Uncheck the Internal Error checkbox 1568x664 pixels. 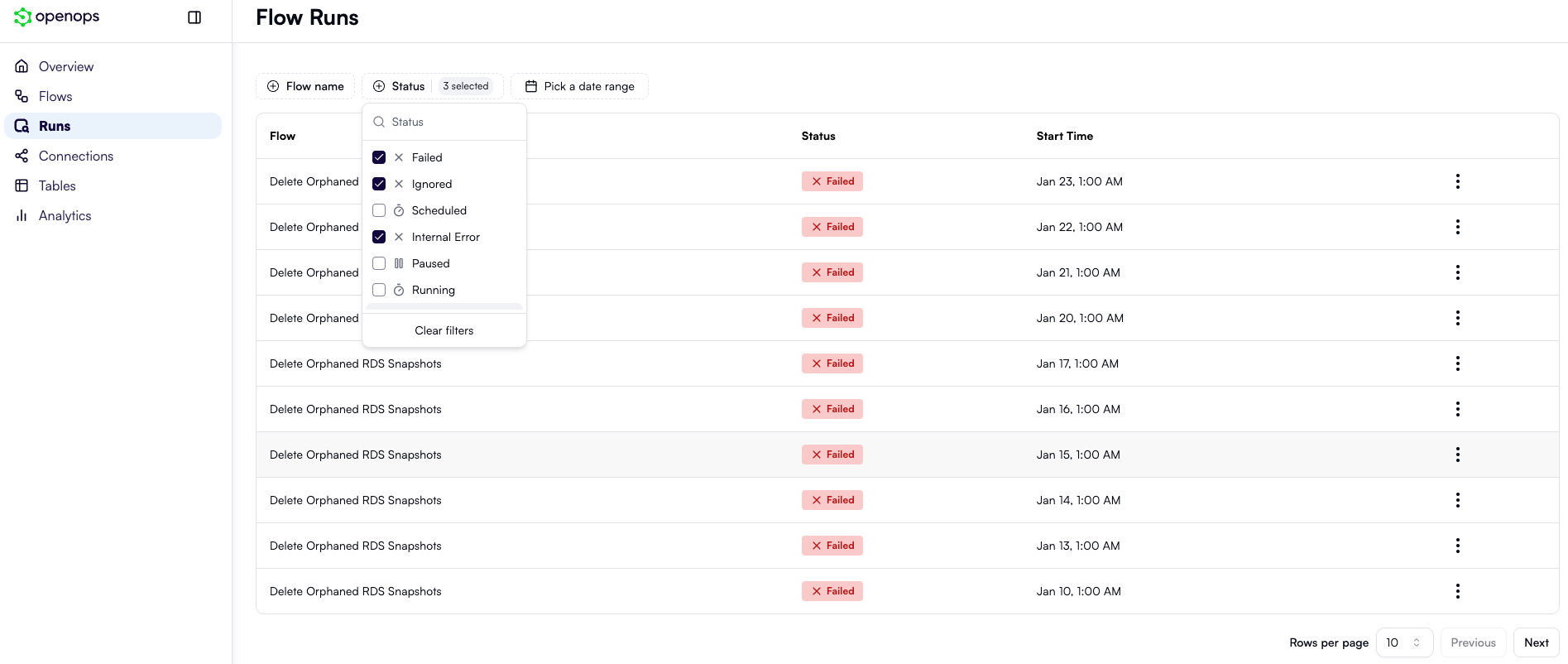(379, 237)
